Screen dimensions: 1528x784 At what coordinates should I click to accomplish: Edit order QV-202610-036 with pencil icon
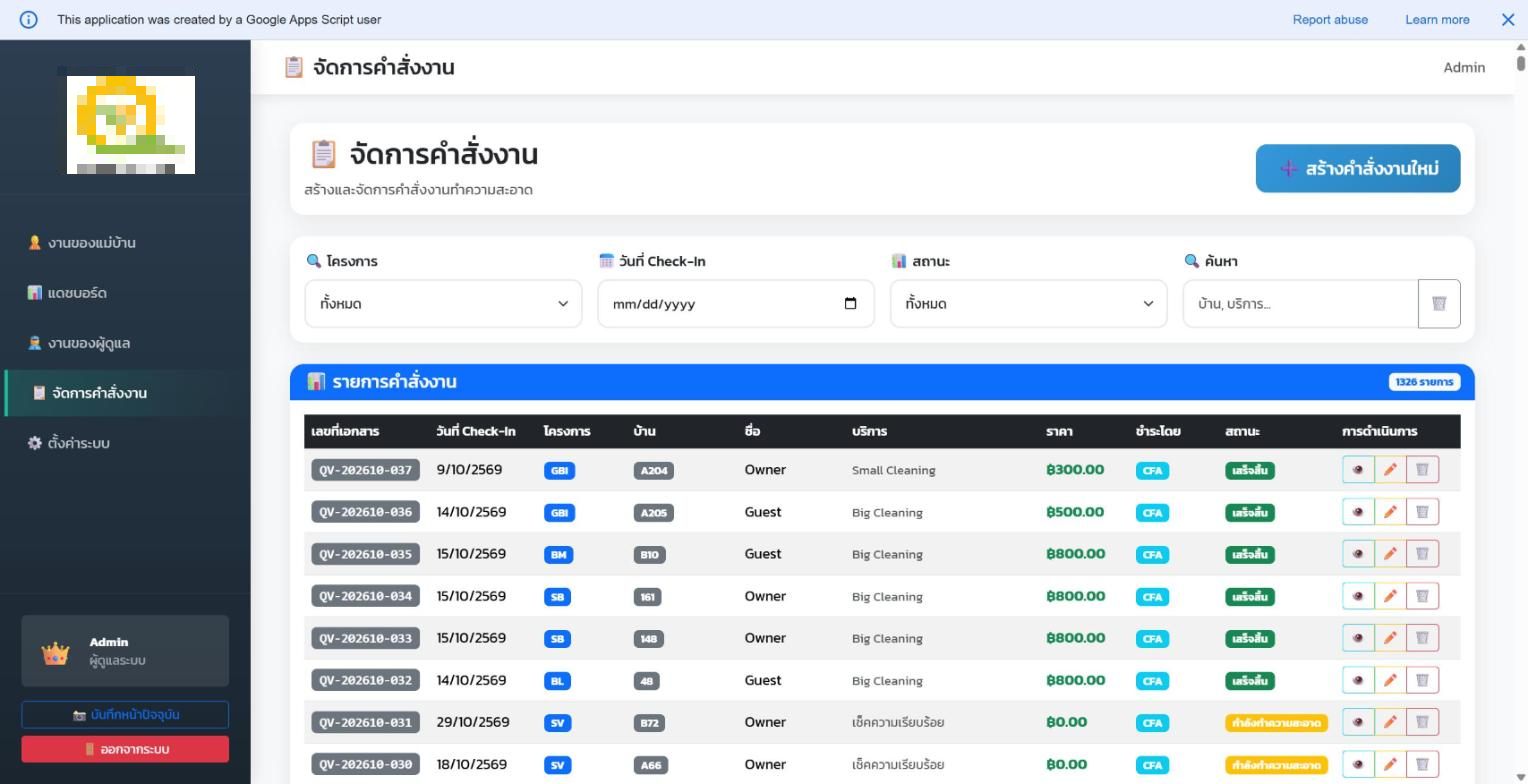[x=1390, y=512]
